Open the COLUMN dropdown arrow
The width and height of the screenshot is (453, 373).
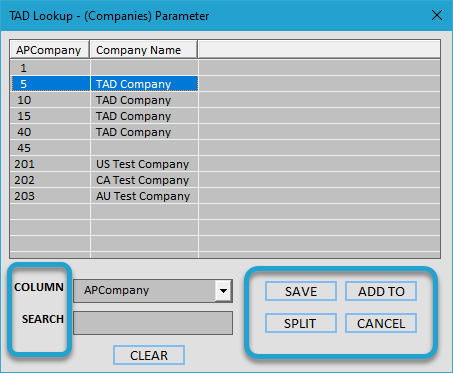tap(223, 291)
